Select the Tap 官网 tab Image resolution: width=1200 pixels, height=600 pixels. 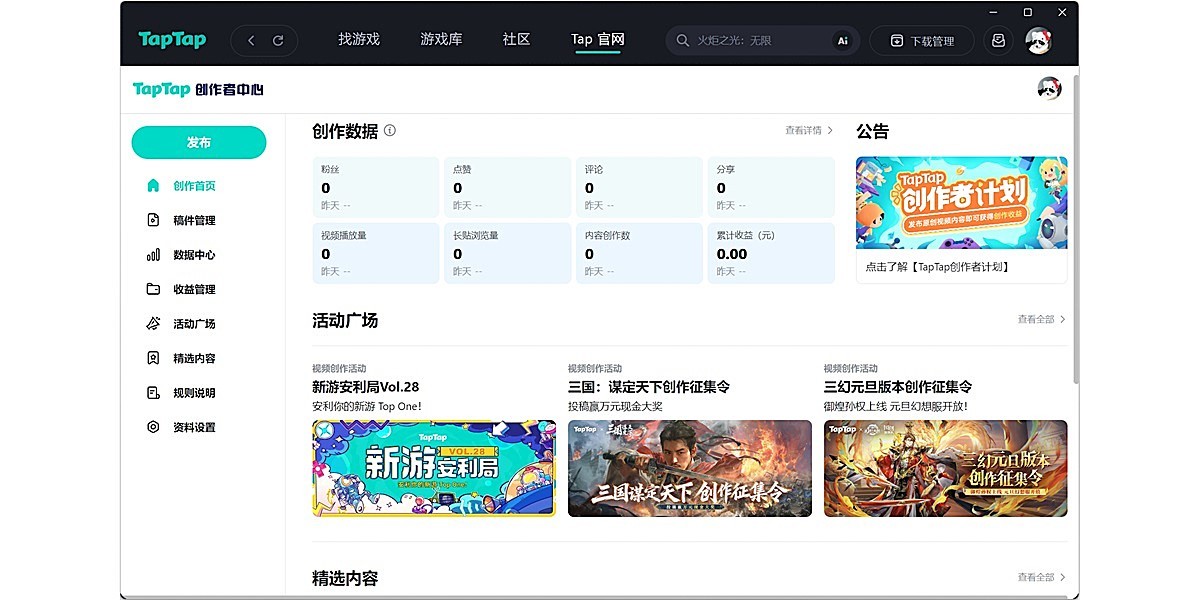click(596, 40)
